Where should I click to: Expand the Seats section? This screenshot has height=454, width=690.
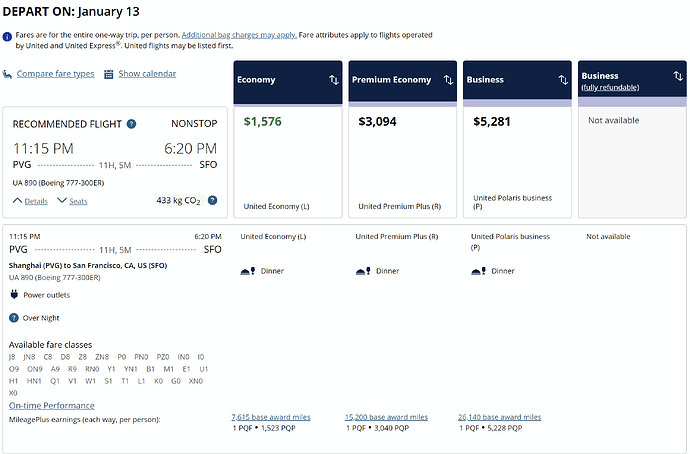(x=72, y=201)
